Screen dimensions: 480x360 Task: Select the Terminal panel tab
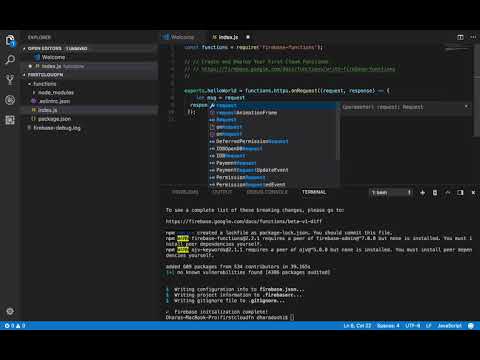click(x=314, y=192)
